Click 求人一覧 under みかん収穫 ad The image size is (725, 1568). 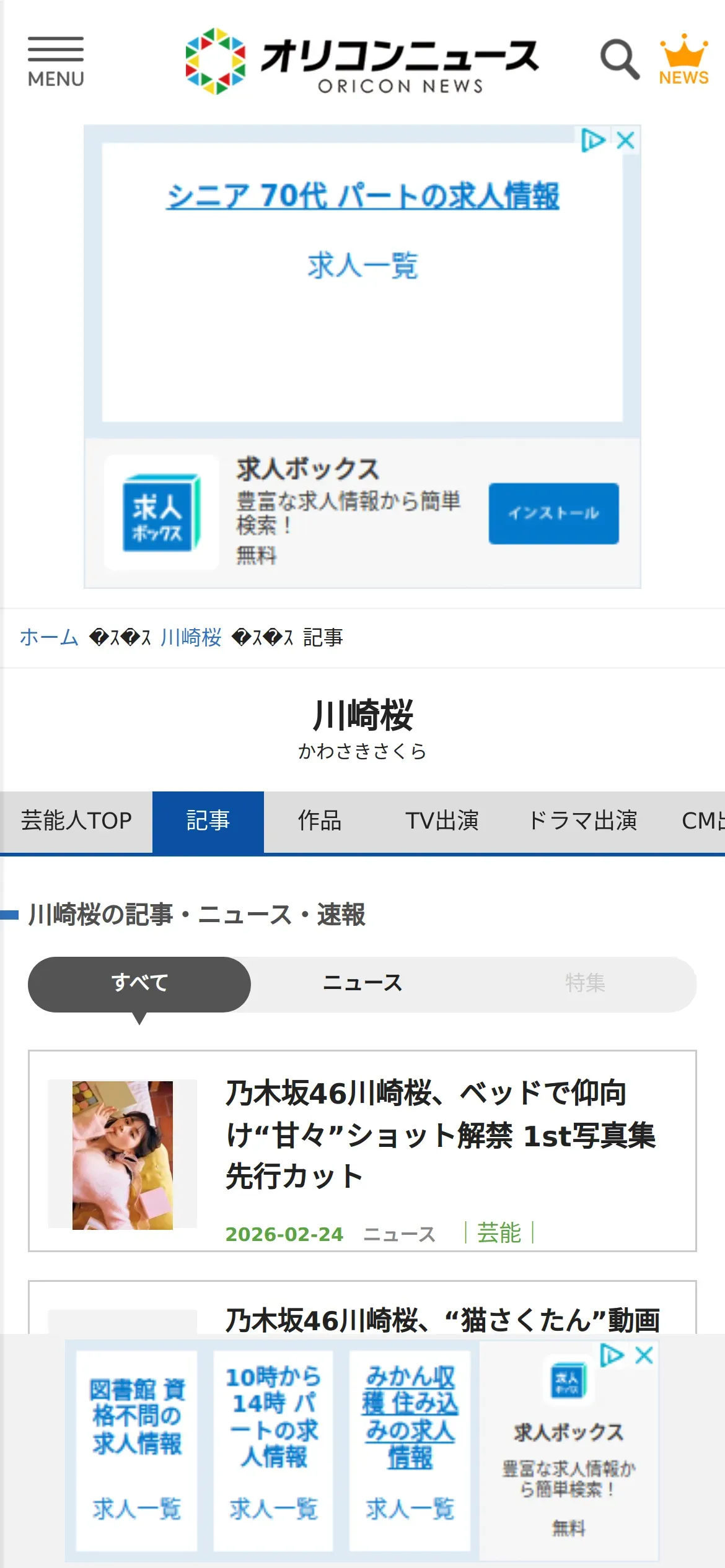[x=410, y=1509]
